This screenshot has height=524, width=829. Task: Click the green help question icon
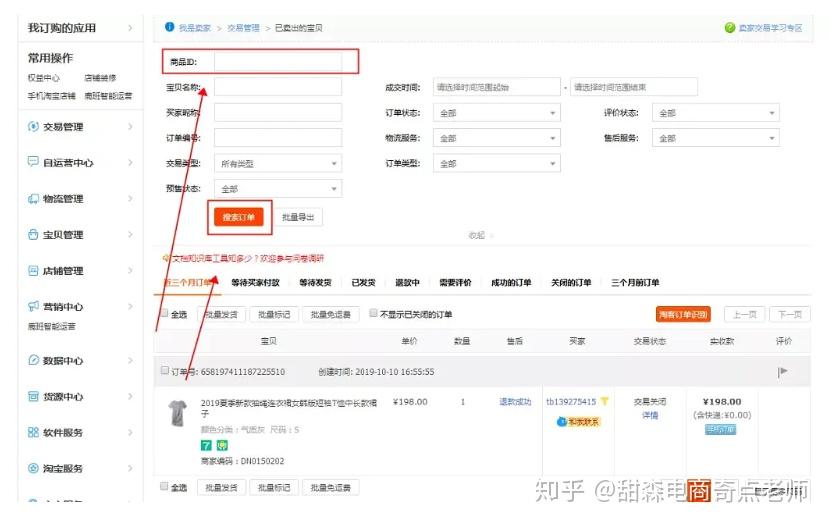[x=730, y=27]
